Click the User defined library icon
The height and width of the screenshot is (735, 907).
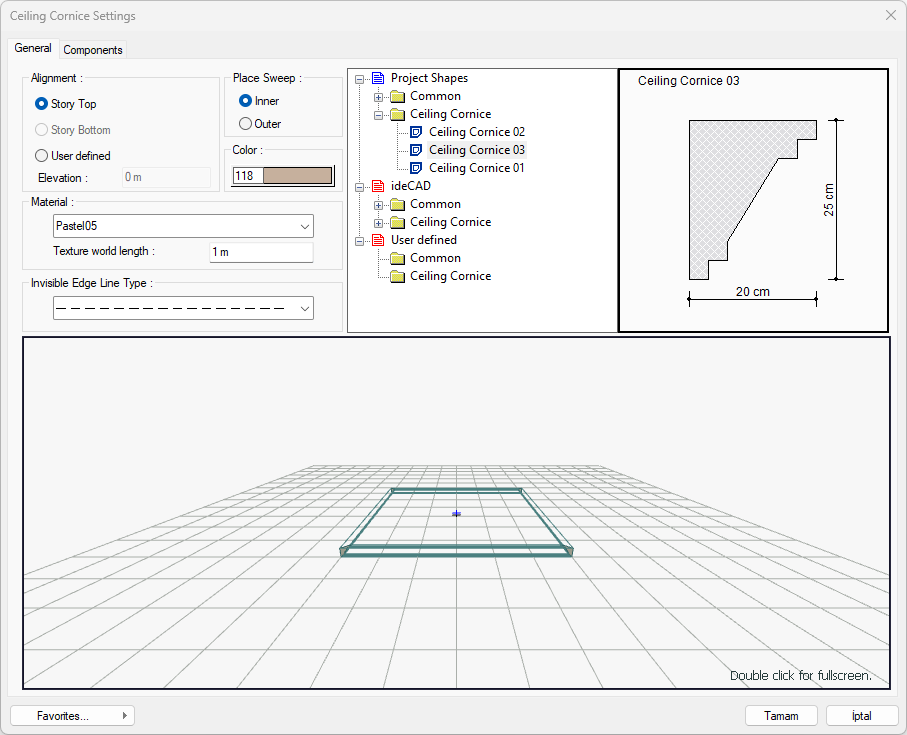click(377, 240)
